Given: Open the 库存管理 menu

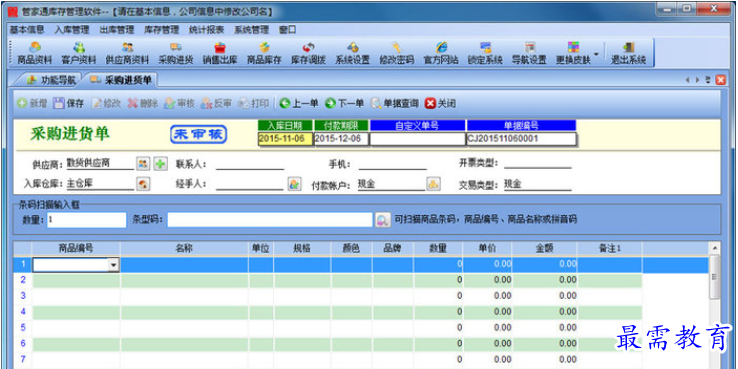Looking at the screenshot, I should point(161,30).
